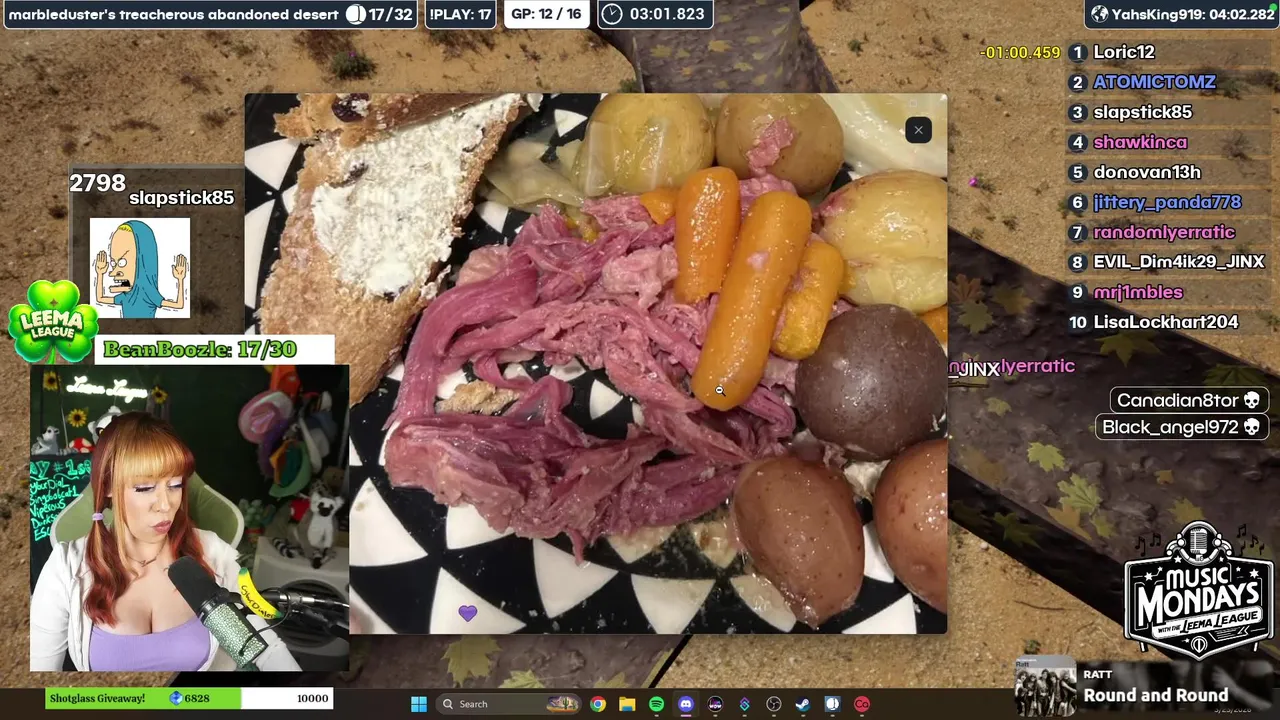Click the BeanBoozle: 17/30 counter
The width and height of the screenshot is (1280, 720).
[x=200, y=350]
